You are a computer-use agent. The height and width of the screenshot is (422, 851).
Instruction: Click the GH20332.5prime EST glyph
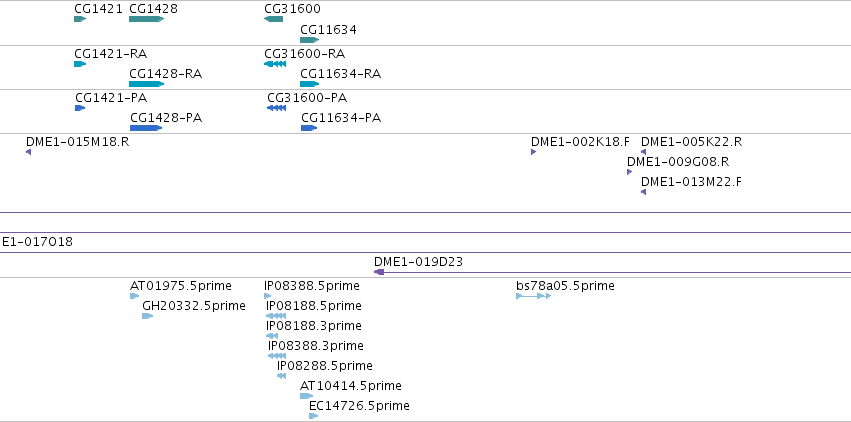pos(148,316)
